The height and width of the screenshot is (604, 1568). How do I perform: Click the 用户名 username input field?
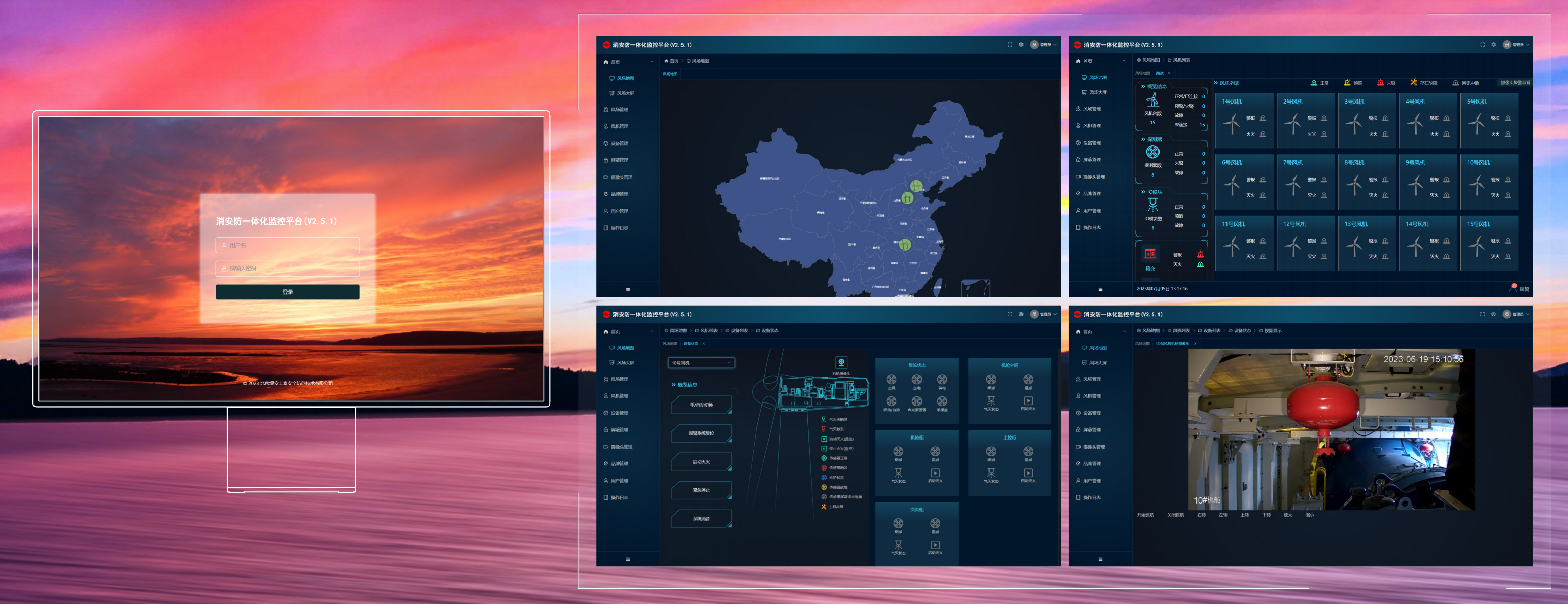tap(287, 245)
